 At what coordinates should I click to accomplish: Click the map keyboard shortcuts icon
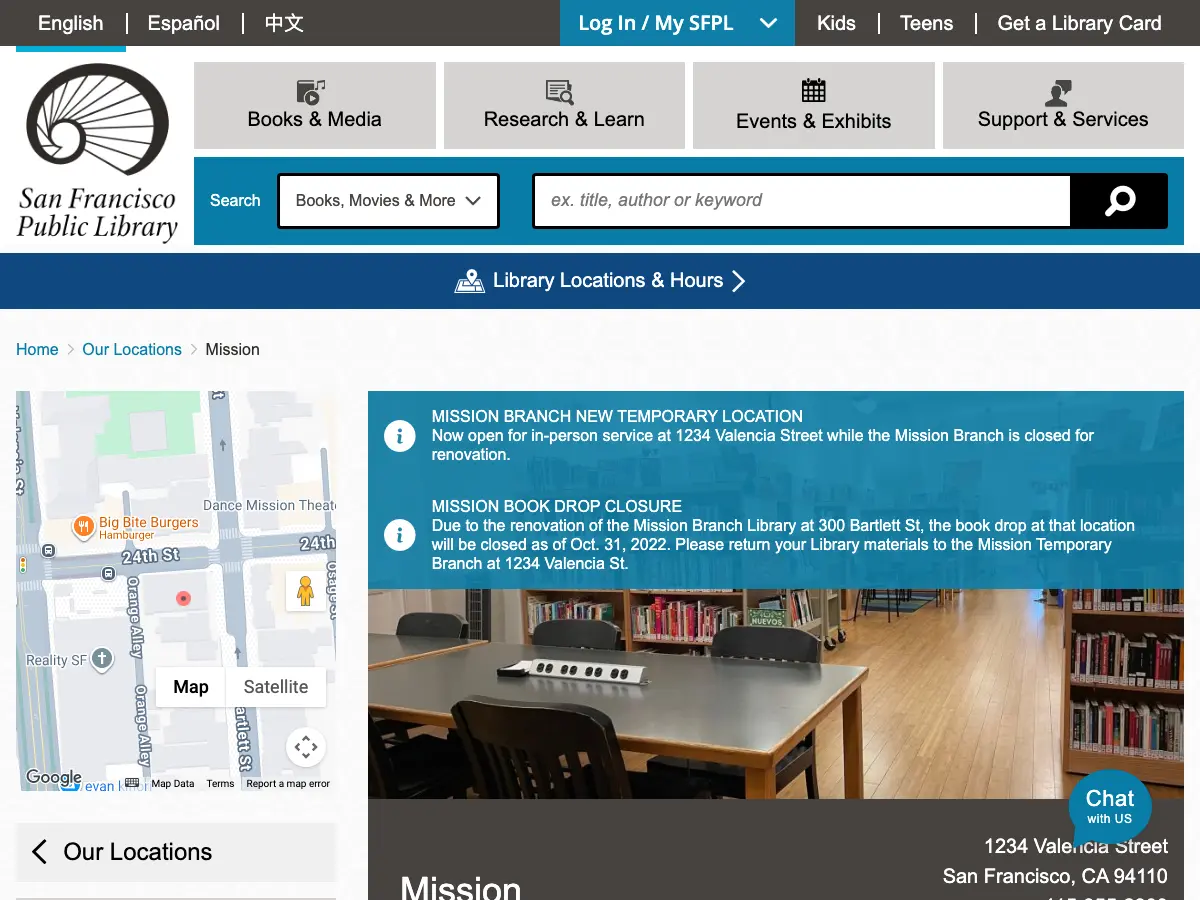tap(132, 783)
